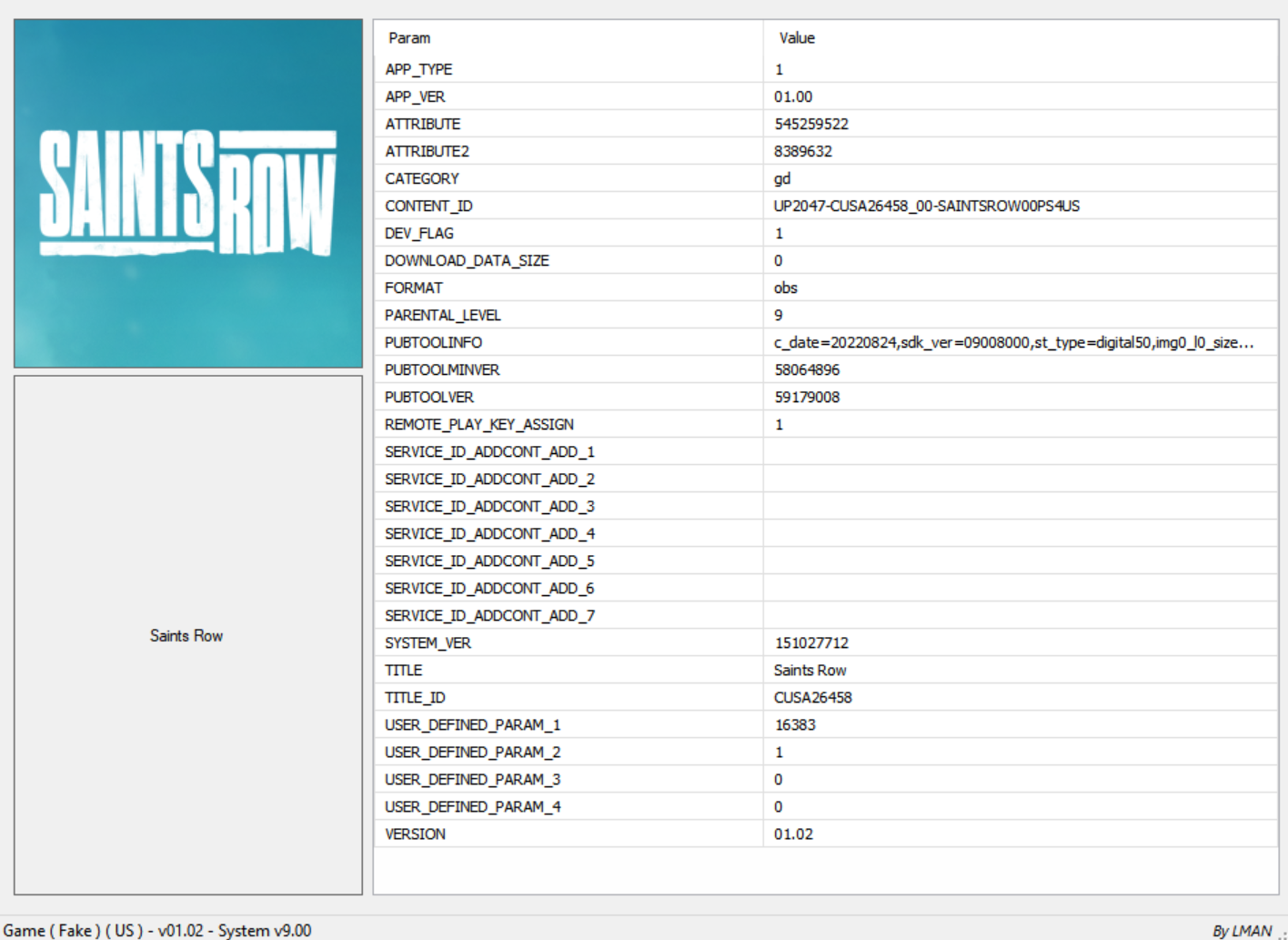Select the USER_DEFINED_PARAM_2 cell

(x=569, y=752)
